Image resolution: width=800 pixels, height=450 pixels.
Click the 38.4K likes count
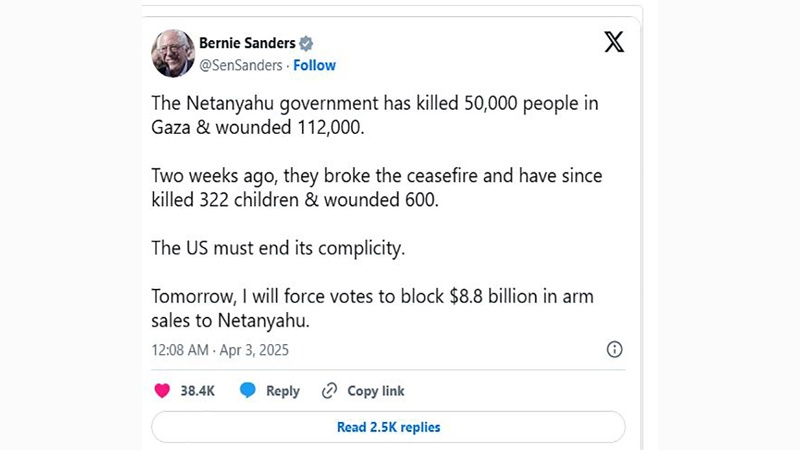click(198, 391)
